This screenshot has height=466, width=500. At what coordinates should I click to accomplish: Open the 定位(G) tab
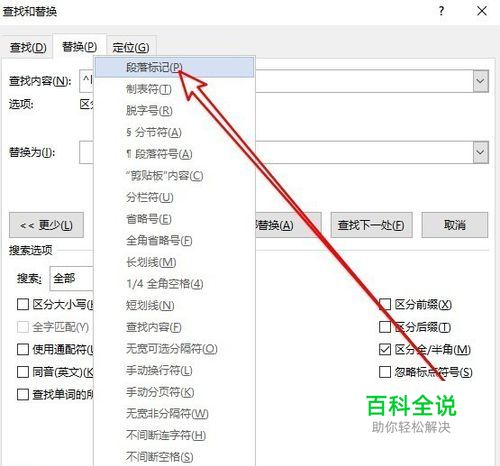(131, 47)
